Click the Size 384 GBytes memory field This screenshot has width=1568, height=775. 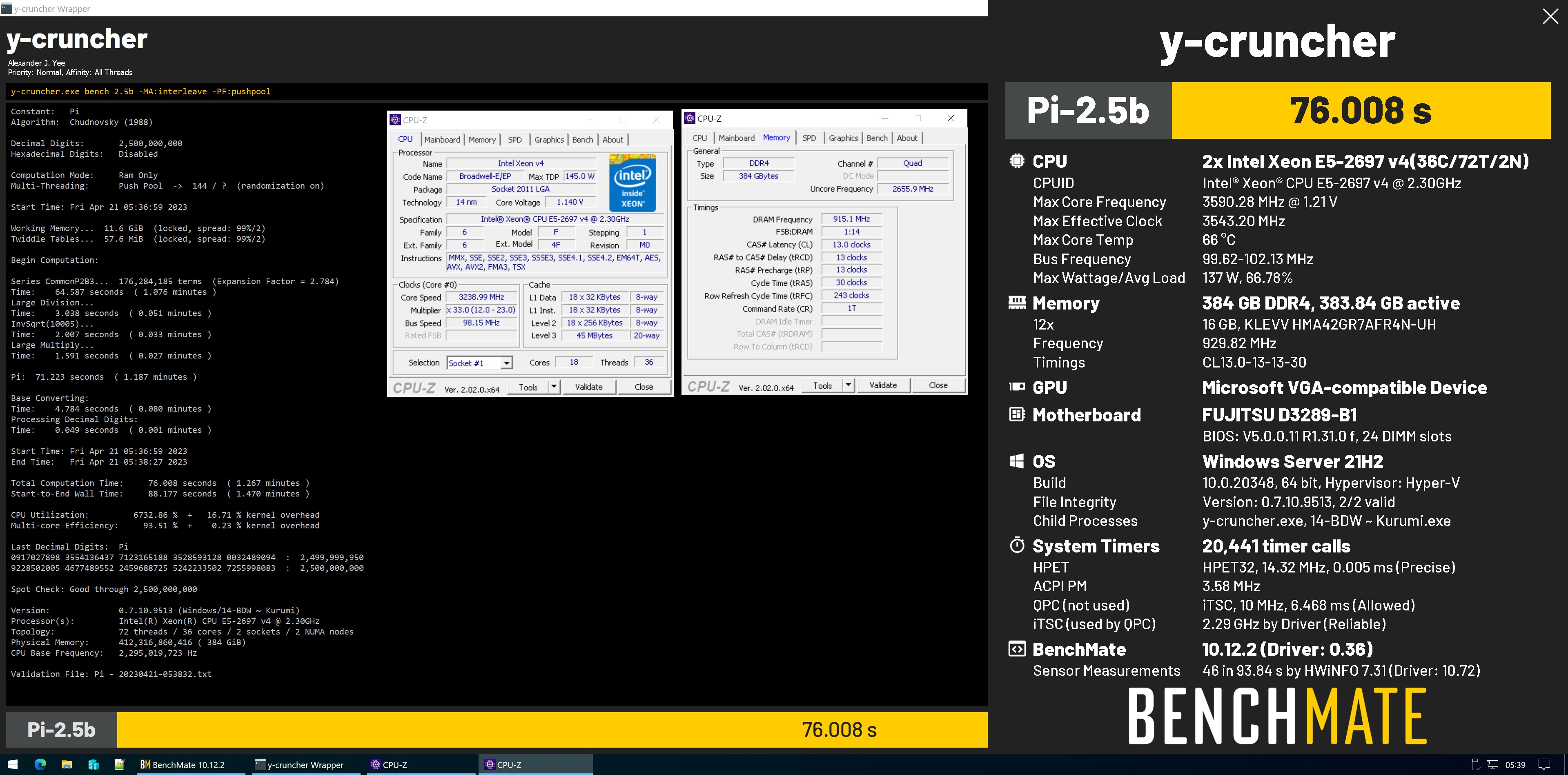(758, 176)
